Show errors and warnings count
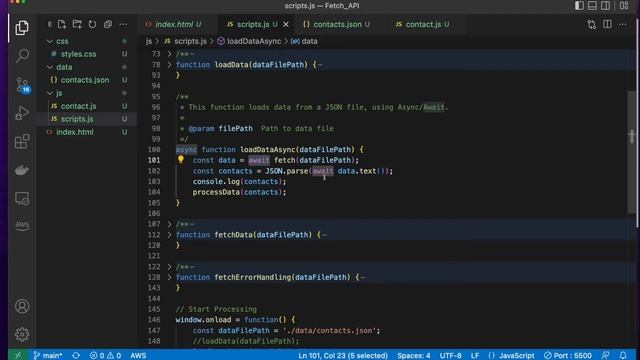 point(105,355)
